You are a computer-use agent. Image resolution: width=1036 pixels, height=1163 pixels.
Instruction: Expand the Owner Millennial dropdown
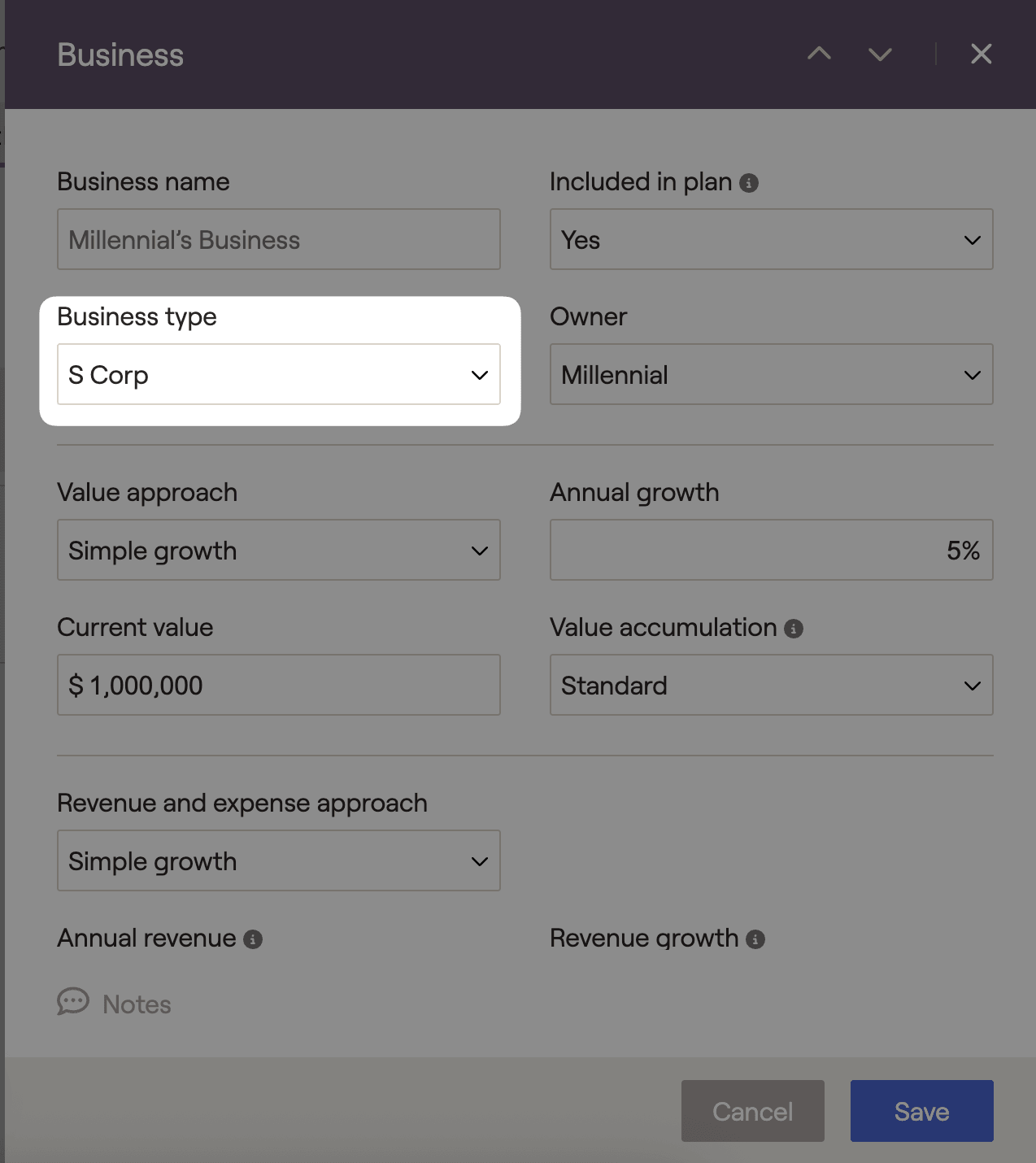(771, 375)
